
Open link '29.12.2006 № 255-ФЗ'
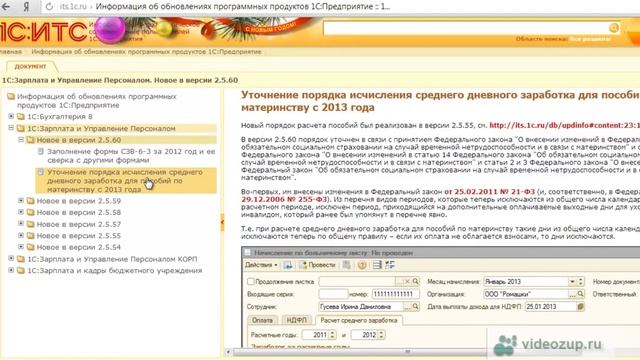tap(284, 199)
